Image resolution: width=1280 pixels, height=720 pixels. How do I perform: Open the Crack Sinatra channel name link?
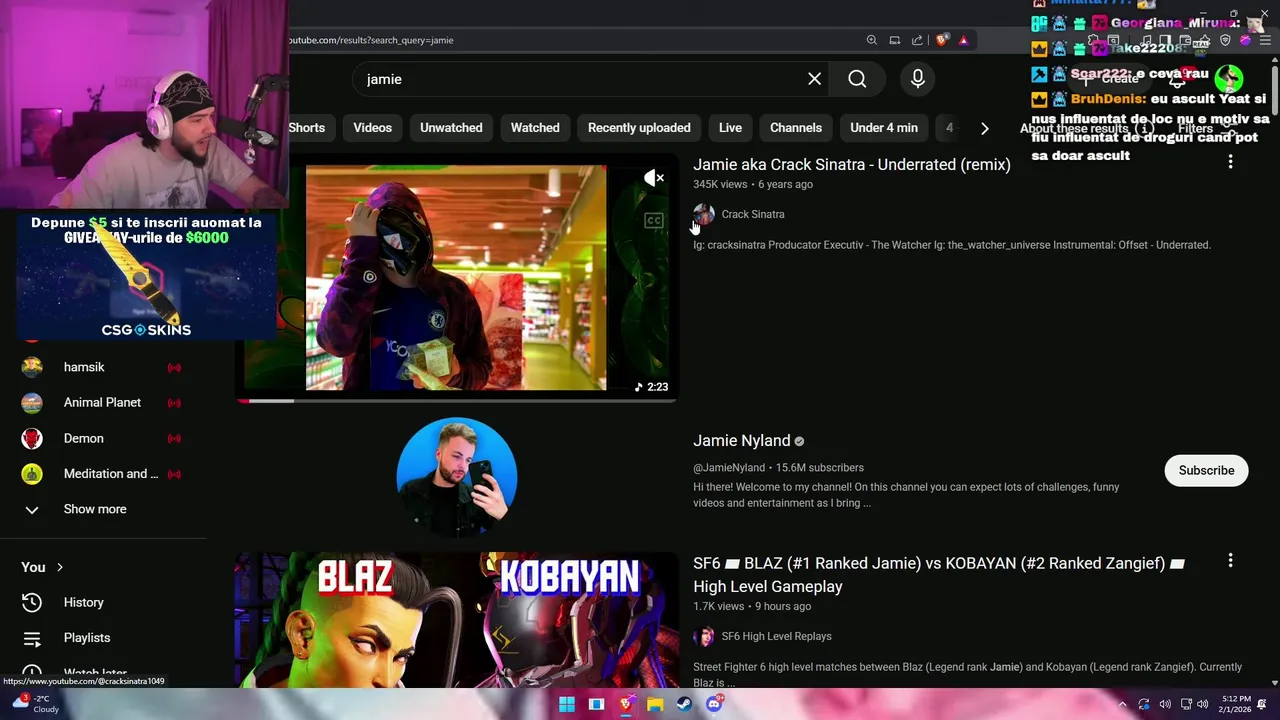point(753,214)
